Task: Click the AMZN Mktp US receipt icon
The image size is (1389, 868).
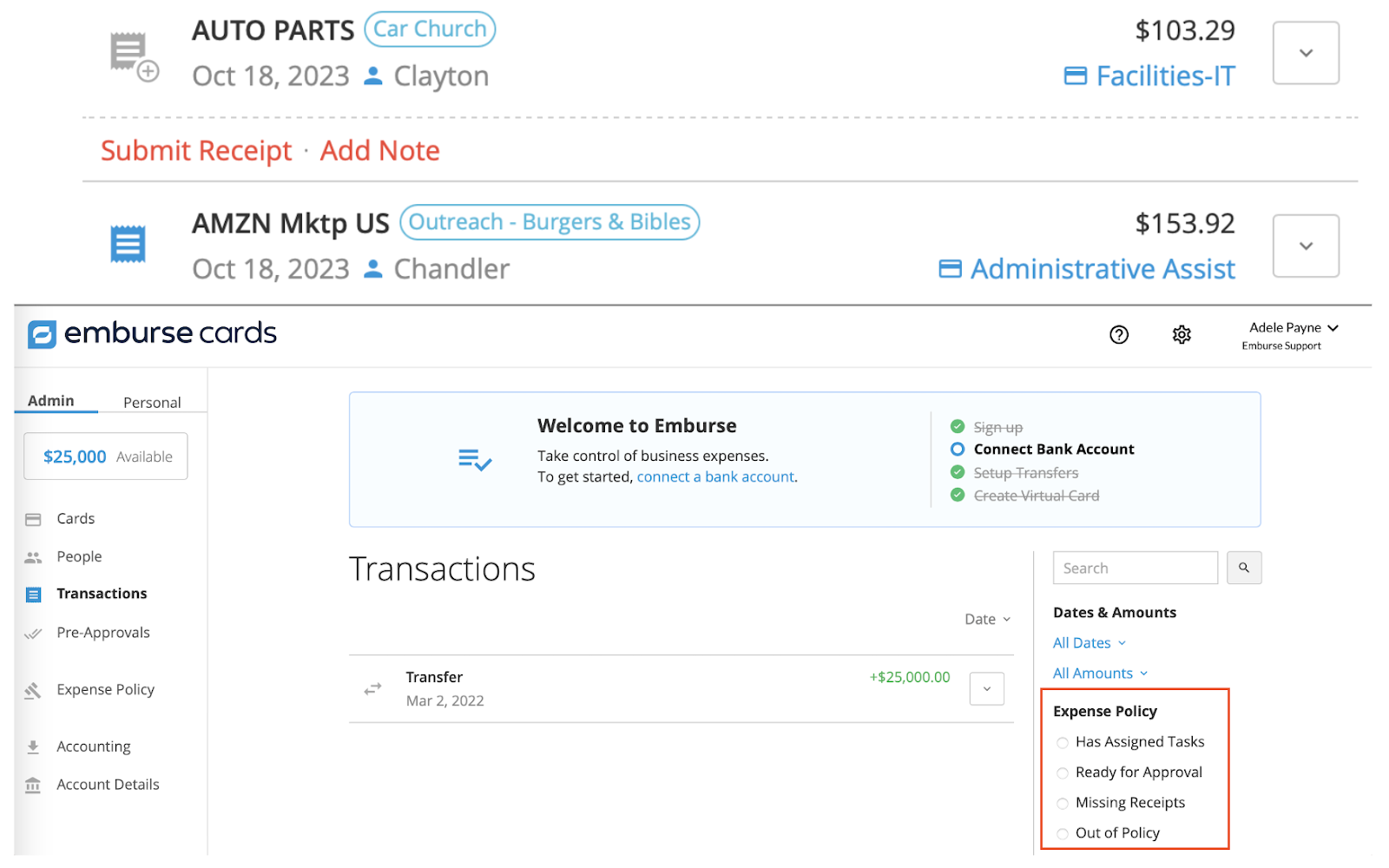Action: pos(128,244)
